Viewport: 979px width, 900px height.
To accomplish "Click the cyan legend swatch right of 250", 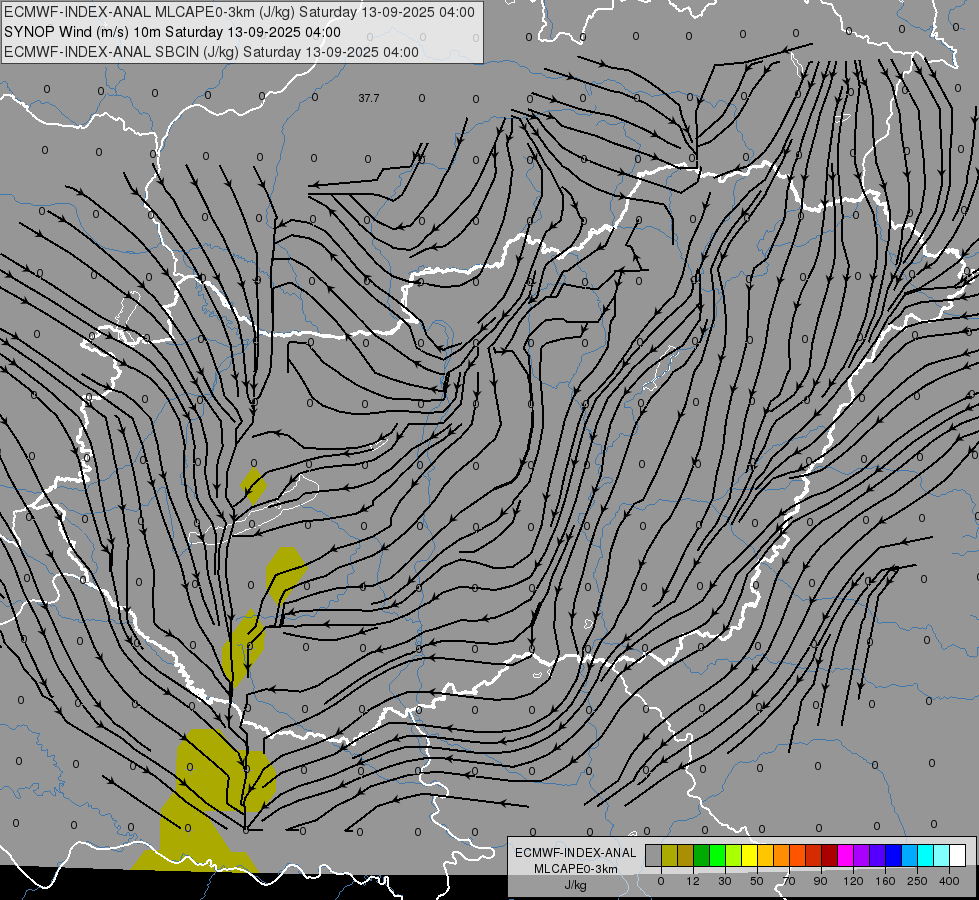I will tap(925, 855).
